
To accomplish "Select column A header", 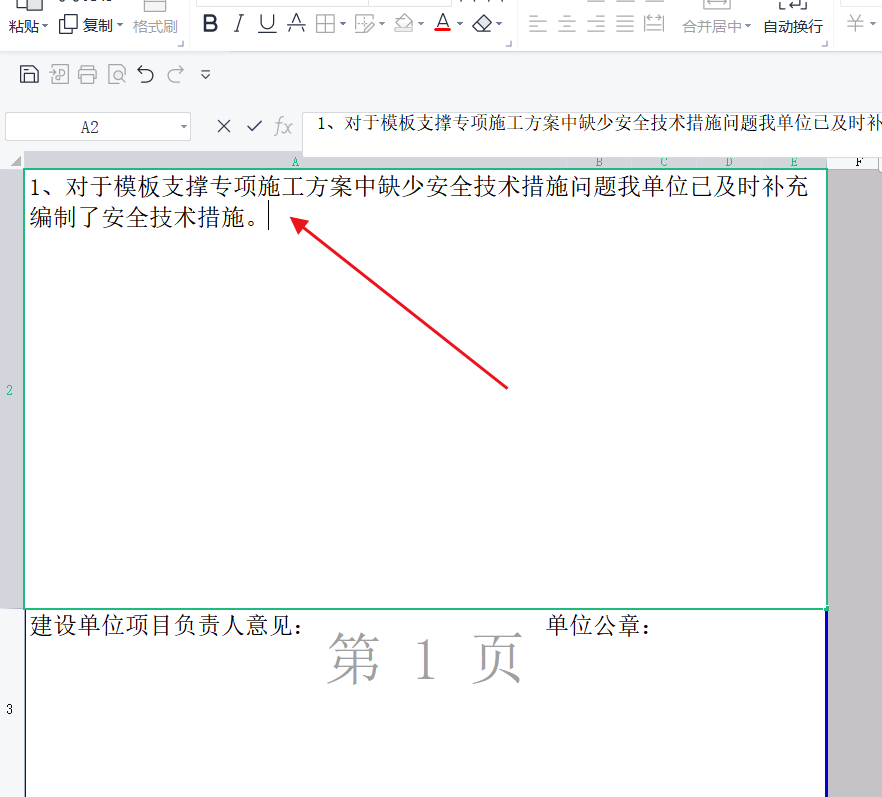I will click(x=295, y=163).
